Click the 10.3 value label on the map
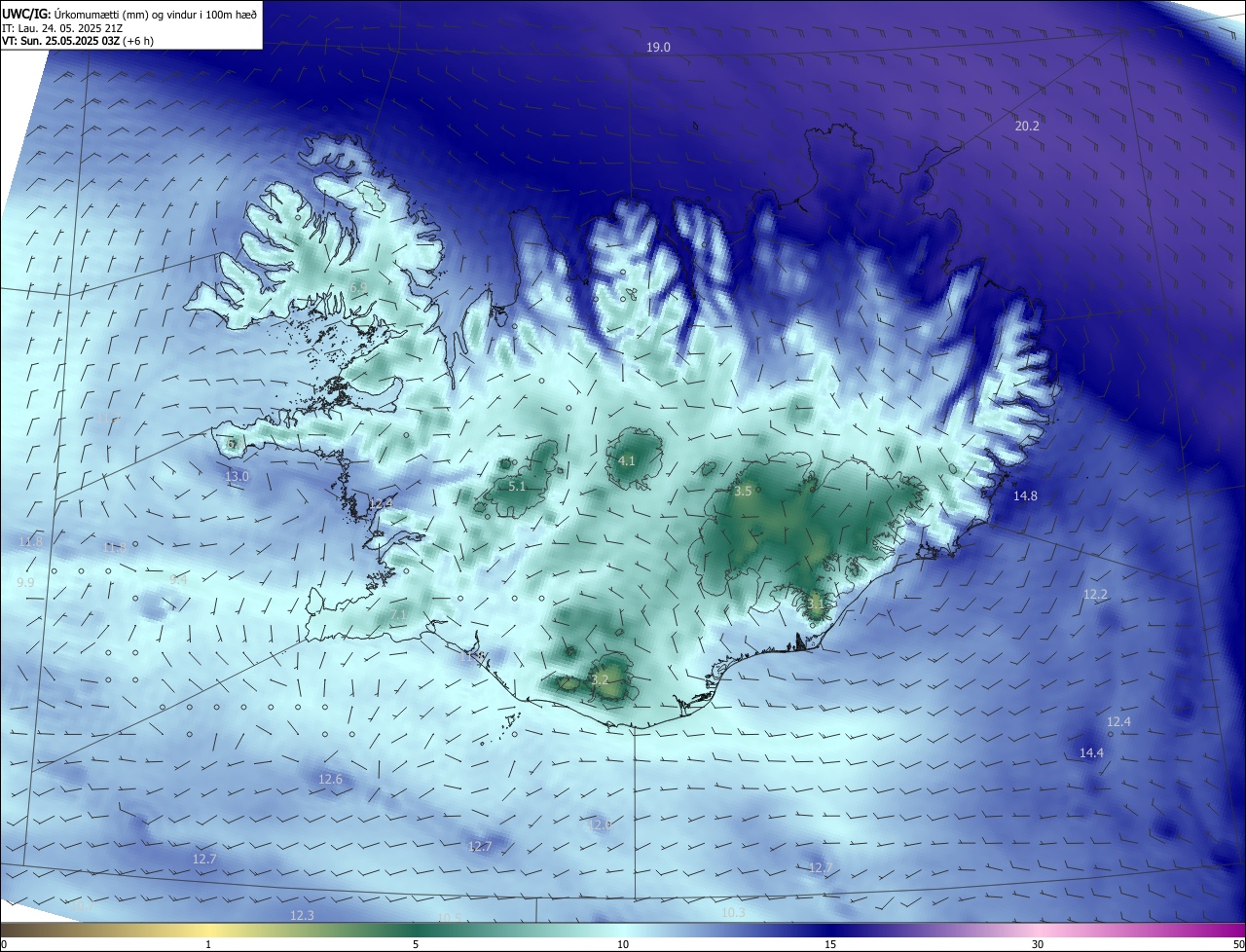The height and width of the screenshot is (952, 1246). pos(733,913)
